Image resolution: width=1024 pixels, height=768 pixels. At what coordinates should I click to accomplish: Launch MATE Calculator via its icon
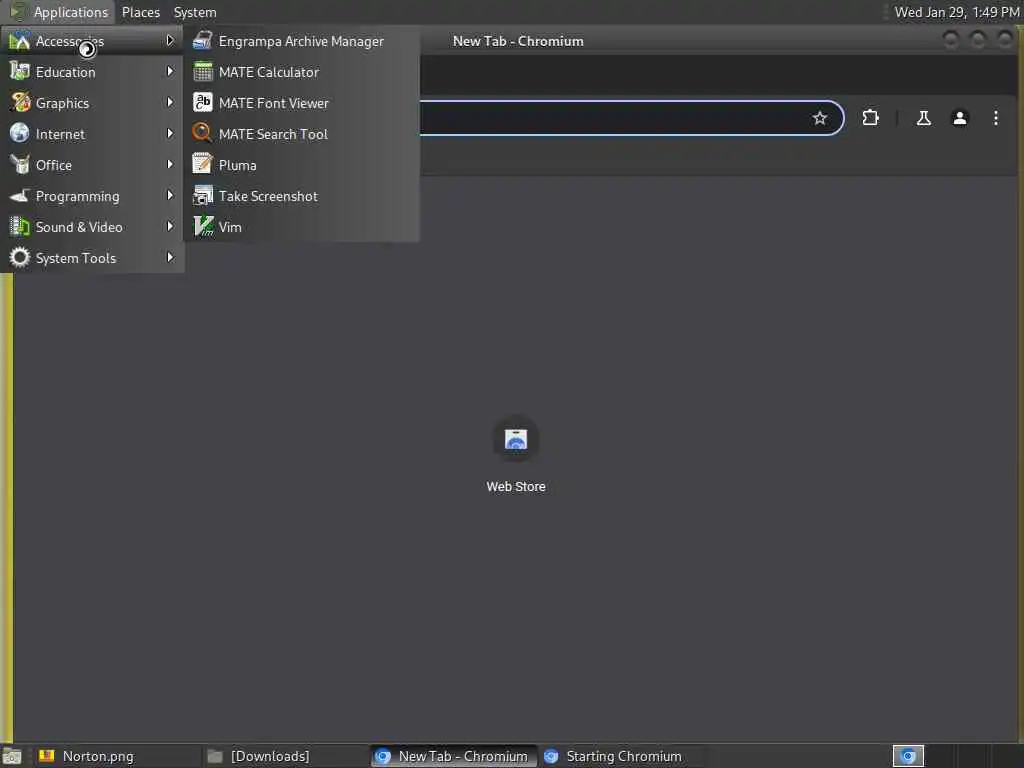[202, 72]
